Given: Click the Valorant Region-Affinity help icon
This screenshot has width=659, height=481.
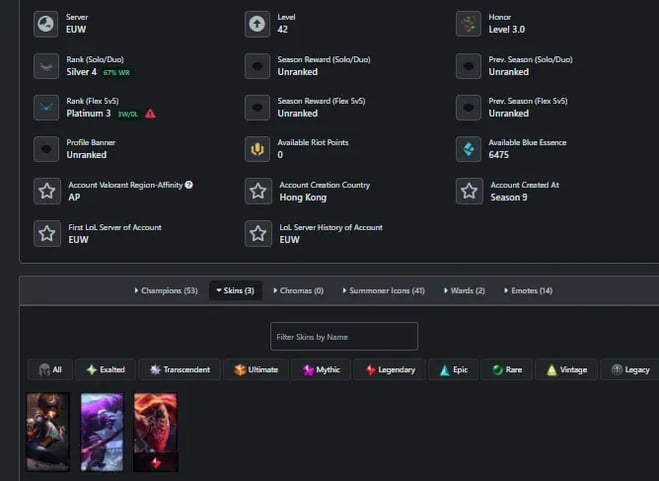Looking at the screenshot, I should tap(189, 185).
